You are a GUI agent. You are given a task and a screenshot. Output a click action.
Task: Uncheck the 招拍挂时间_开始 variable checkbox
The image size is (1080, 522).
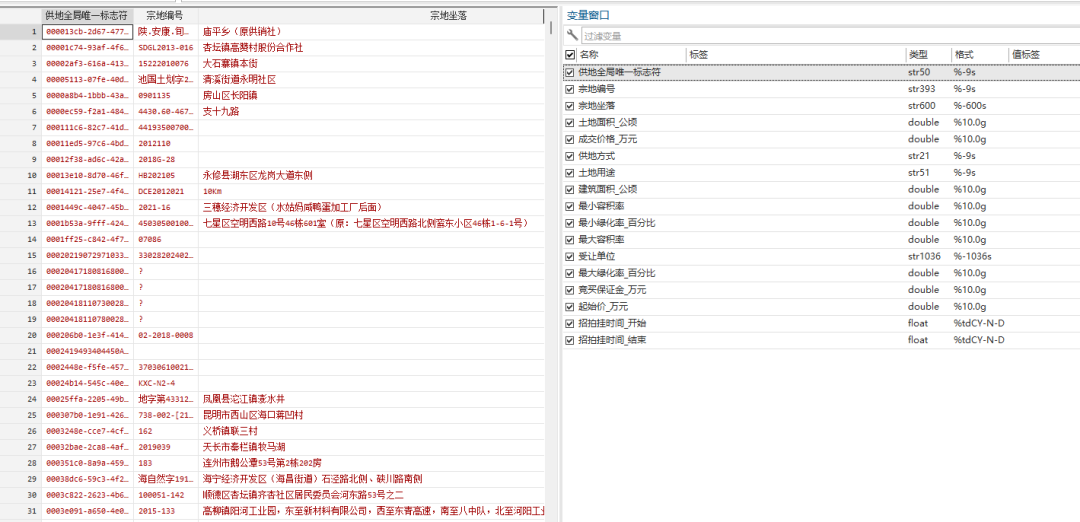(x=570, y=324)
